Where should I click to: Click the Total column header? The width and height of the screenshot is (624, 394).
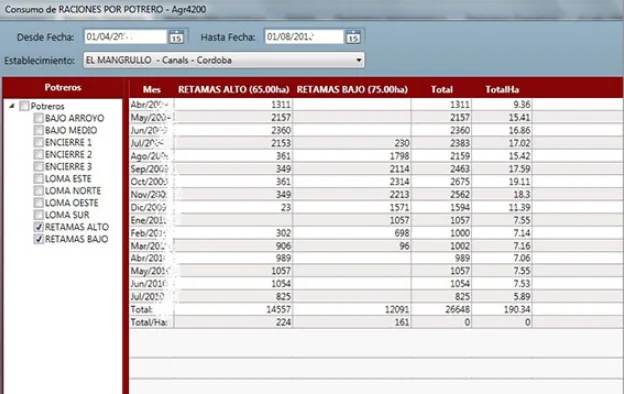click(442, 89)
